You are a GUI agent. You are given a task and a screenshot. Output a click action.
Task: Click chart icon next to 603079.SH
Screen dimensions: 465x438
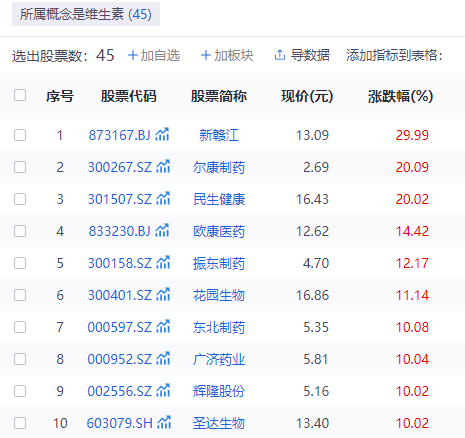click(x=164, y=423)
